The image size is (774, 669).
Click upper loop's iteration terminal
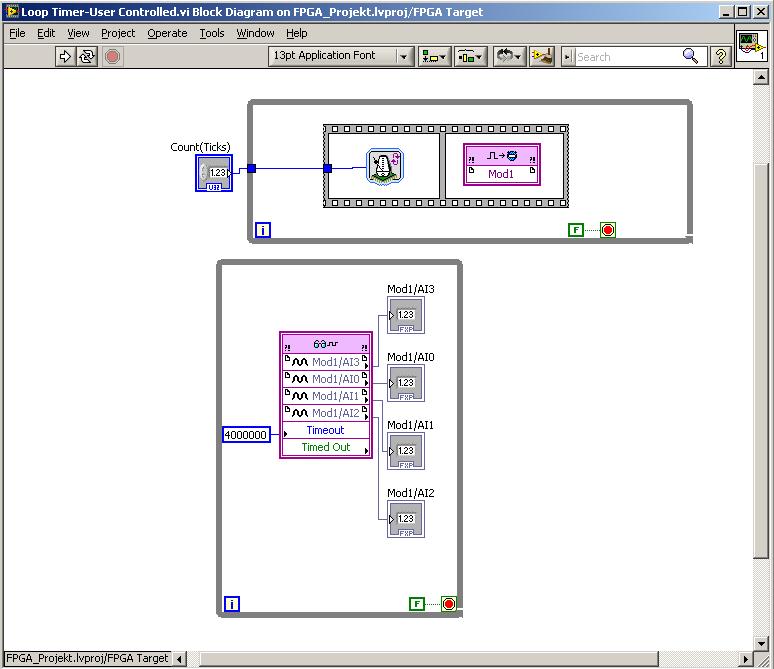tap(263, 230)
